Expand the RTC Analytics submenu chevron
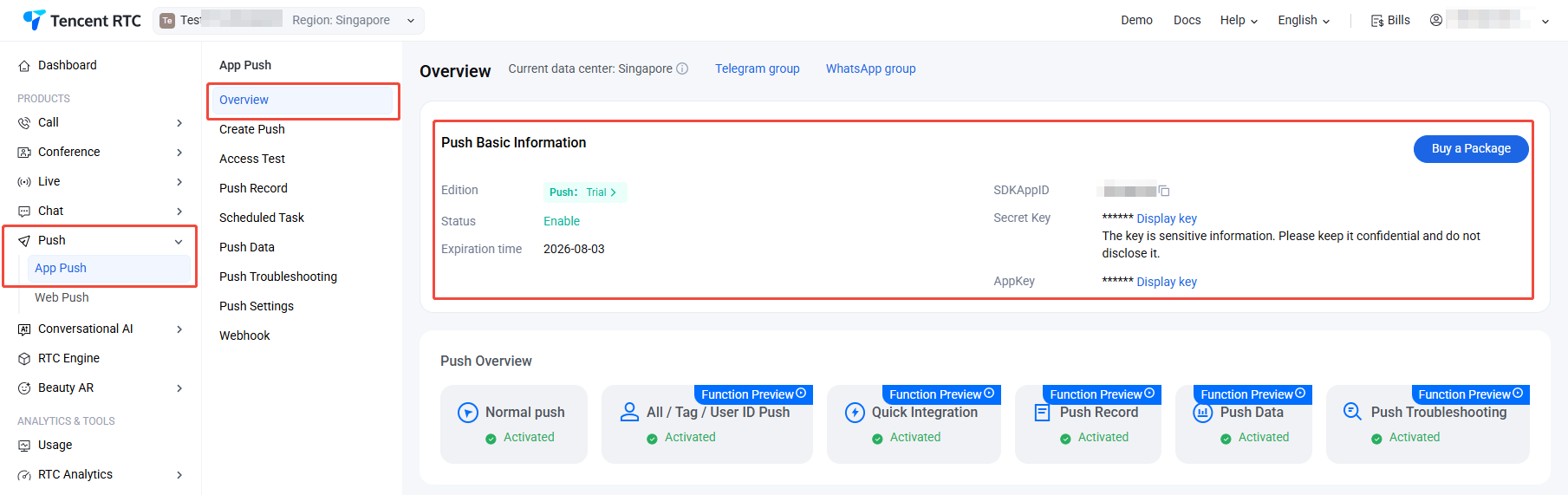The height and width of the screenshot is (495, 1568). 179,475
